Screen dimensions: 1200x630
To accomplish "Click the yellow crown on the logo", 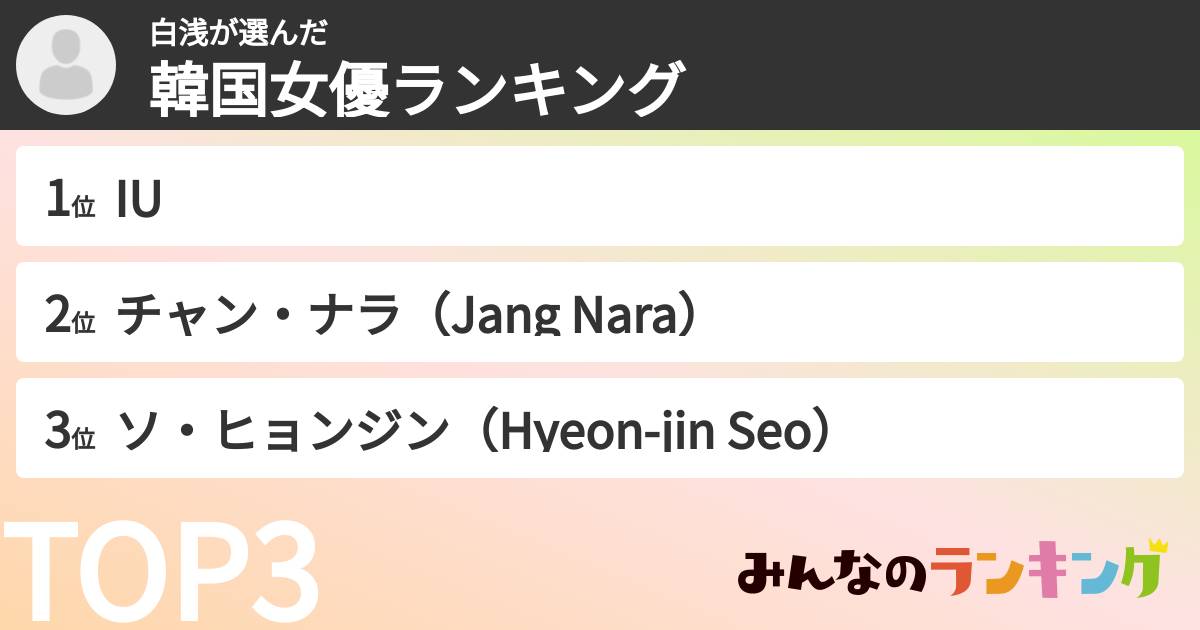I will [x=1157, y=546].
